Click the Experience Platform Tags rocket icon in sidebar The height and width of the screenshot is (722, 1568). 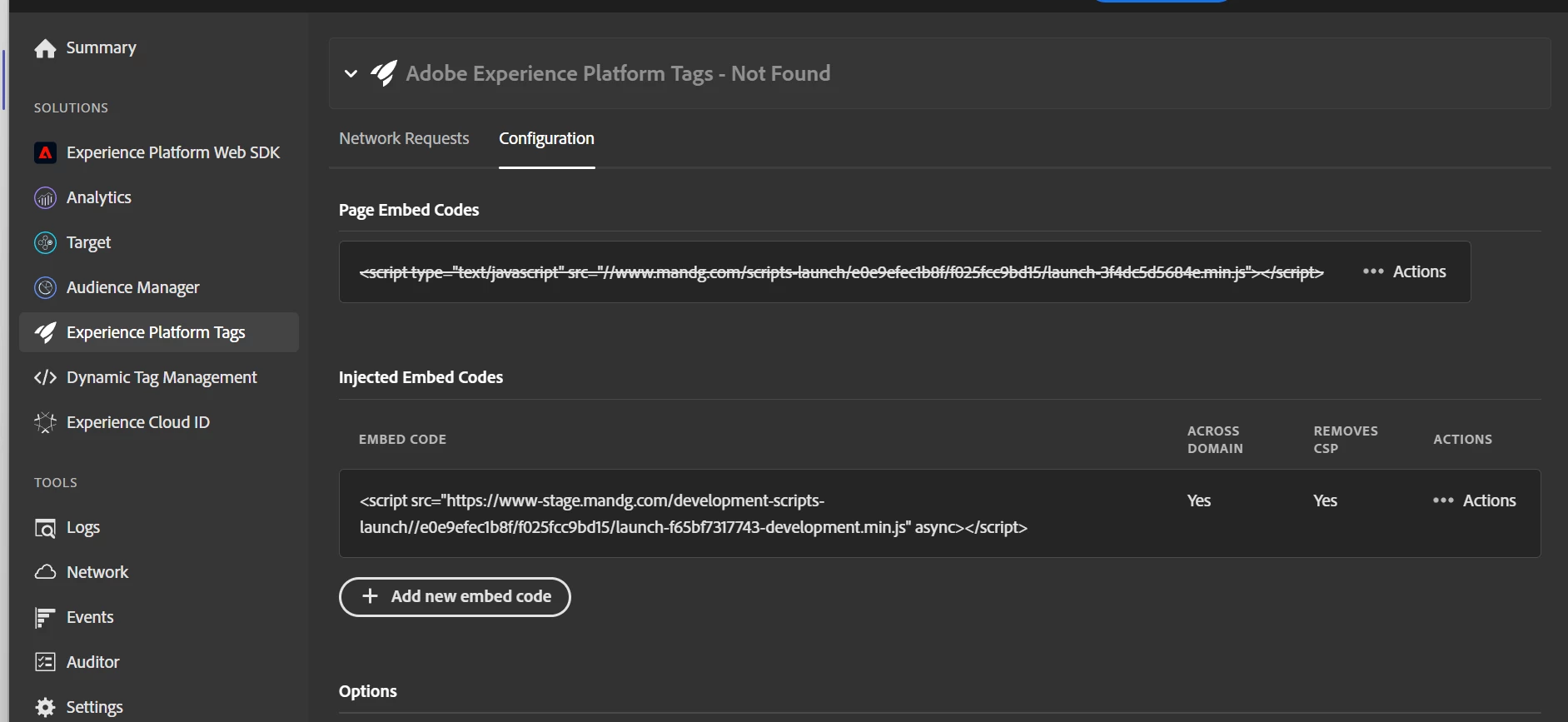[45, 332]
